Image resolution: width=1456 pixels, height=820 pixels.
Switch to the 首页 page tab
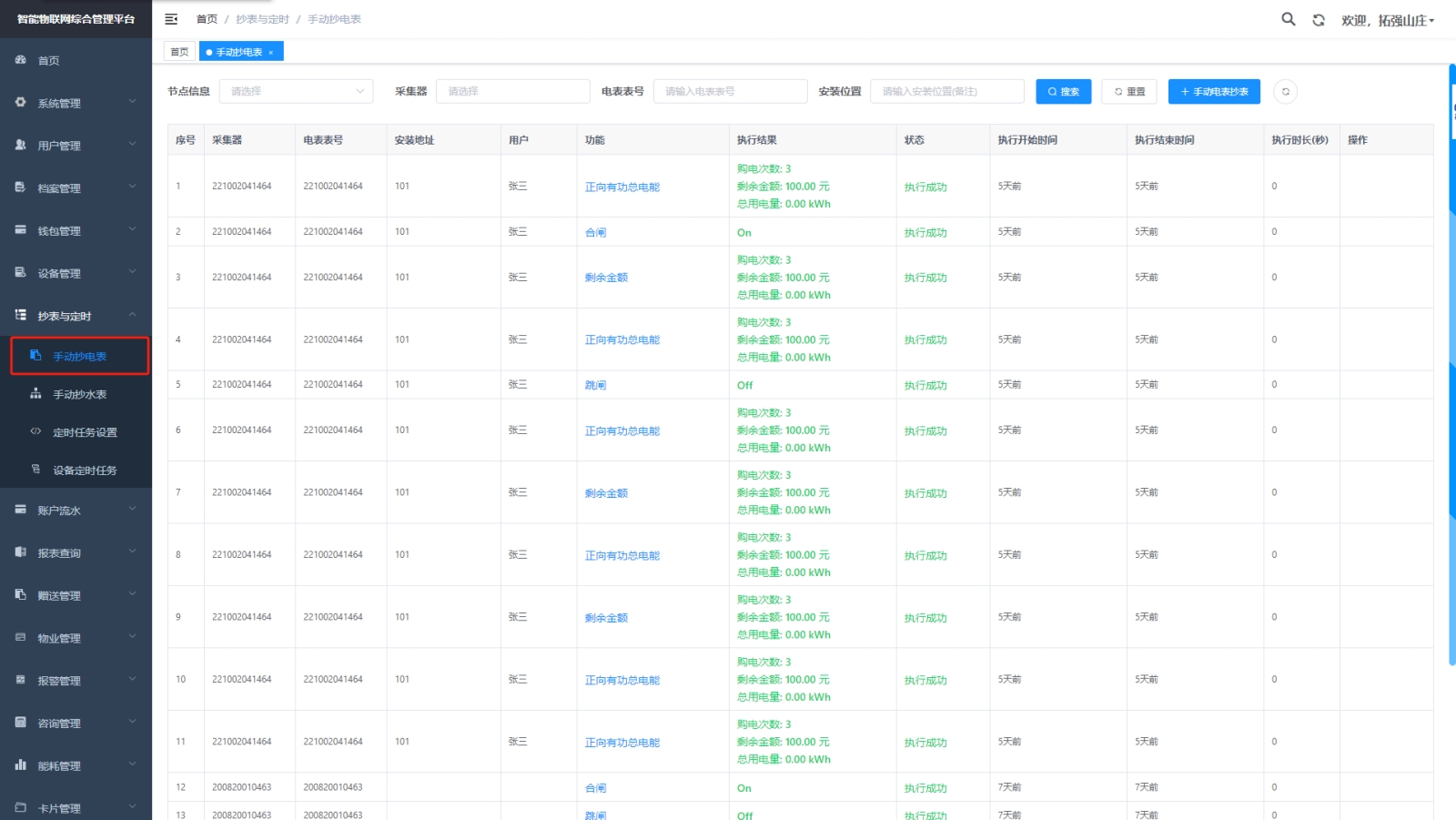(x=180, y=52)
